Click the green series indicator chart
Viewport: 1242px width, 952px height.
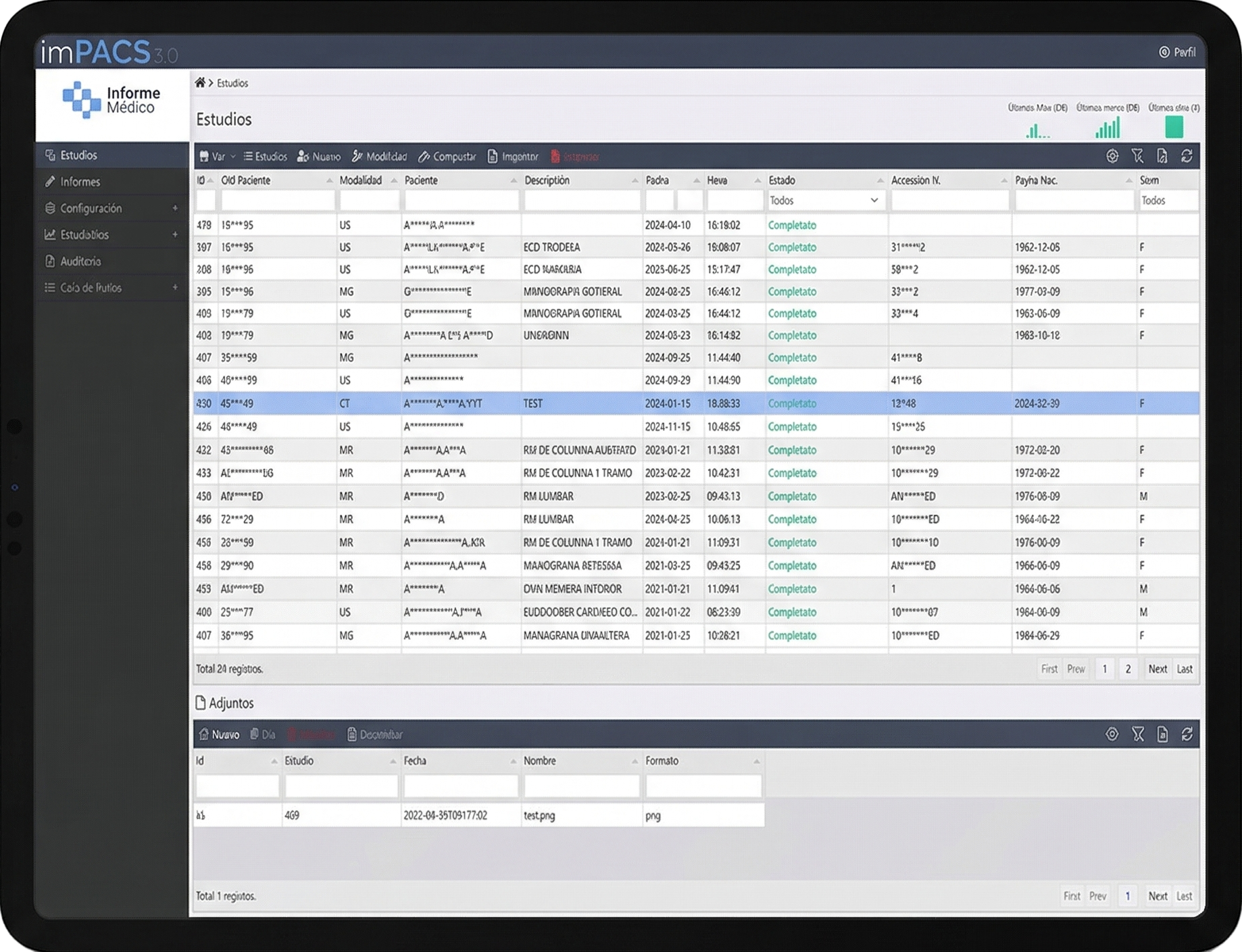point(1174,126)
